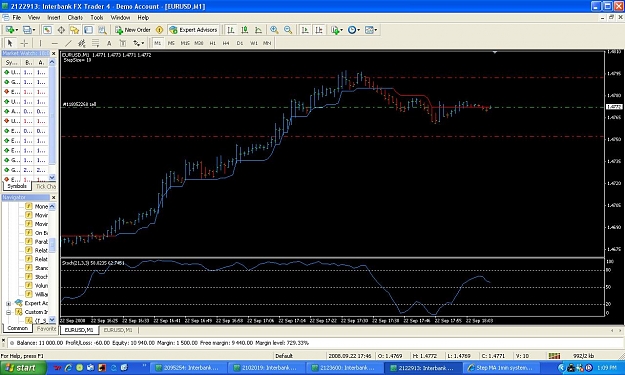Close the Navigator panel
625x375 pixels.
[53, 197]
